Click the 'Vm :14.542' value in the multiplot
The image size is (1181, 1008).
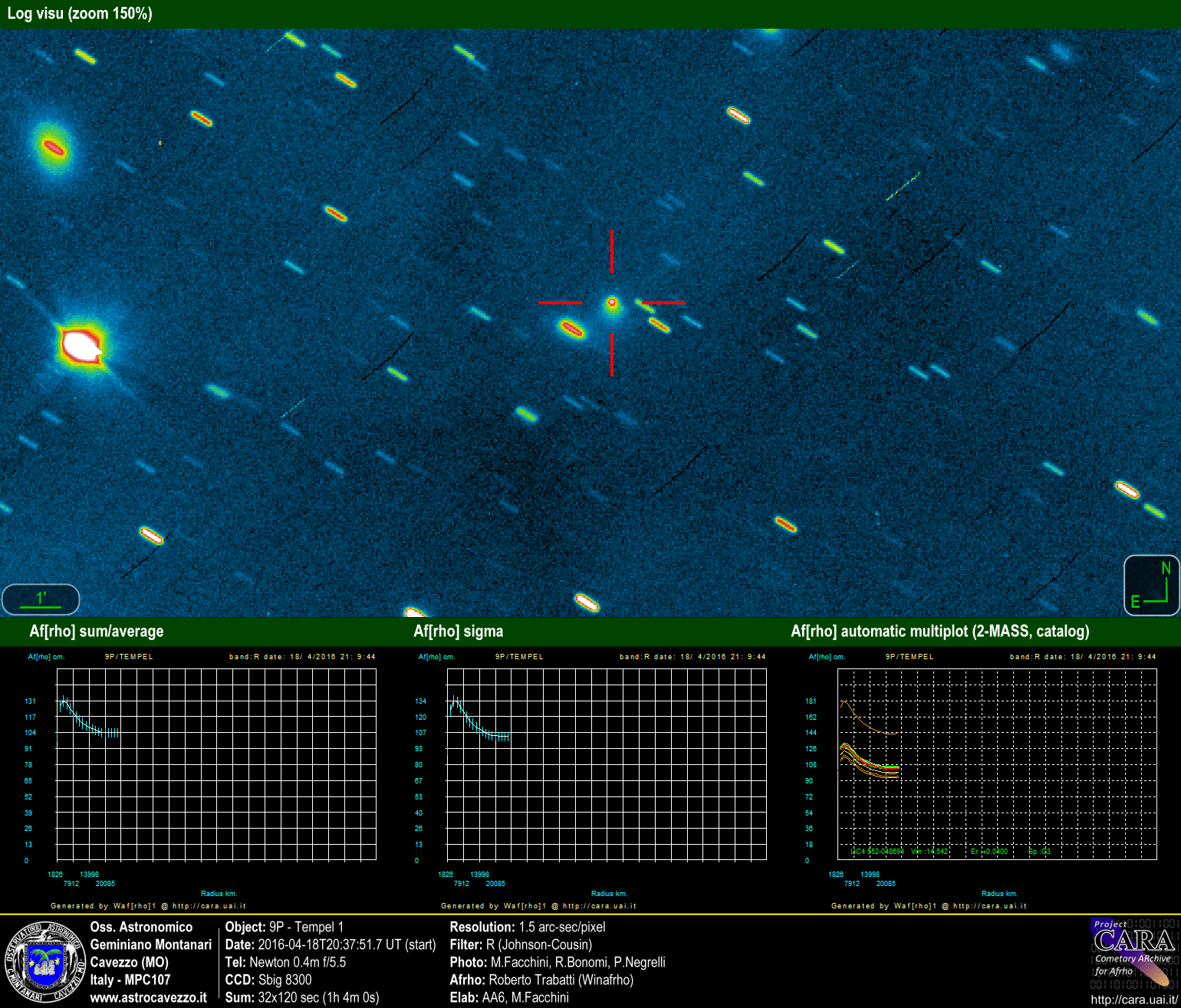[929, 852]
